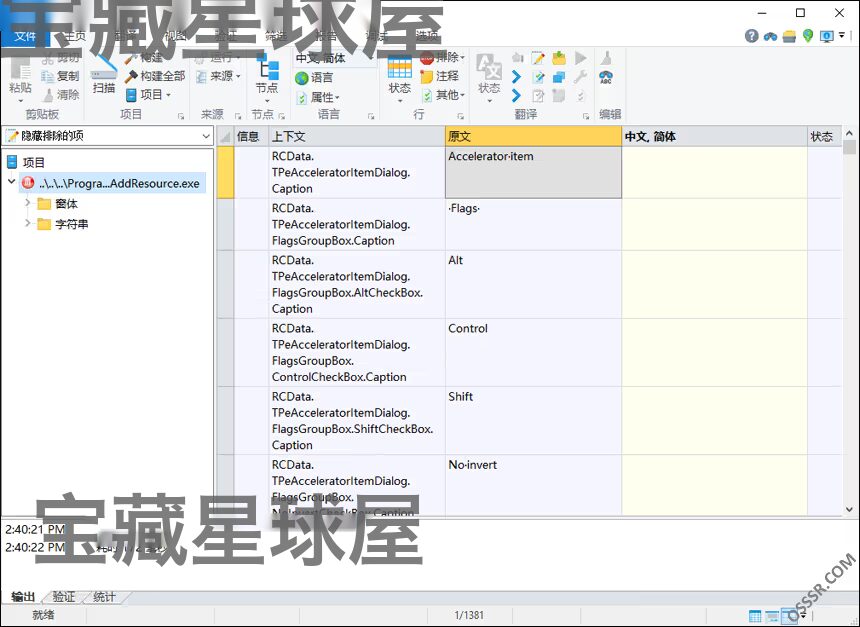The width and height of the screenshot is (860, 627).
Task: Click the list view icon in status bar
Action: coord(772,616)
